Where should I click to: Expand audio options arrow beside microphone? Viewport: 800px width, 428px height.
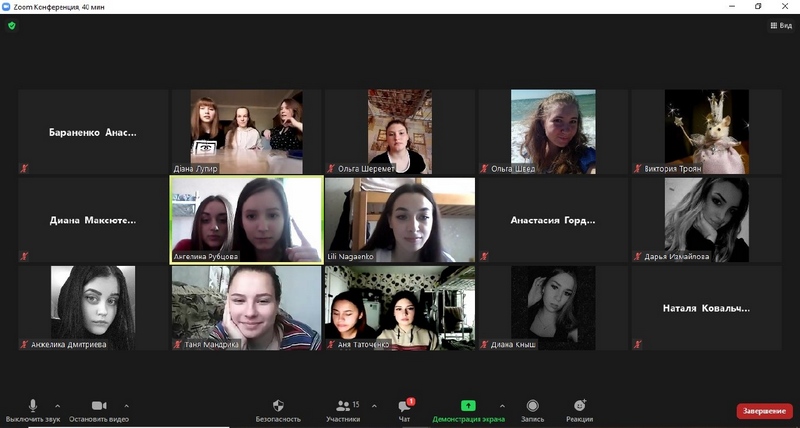coord(57,406)
